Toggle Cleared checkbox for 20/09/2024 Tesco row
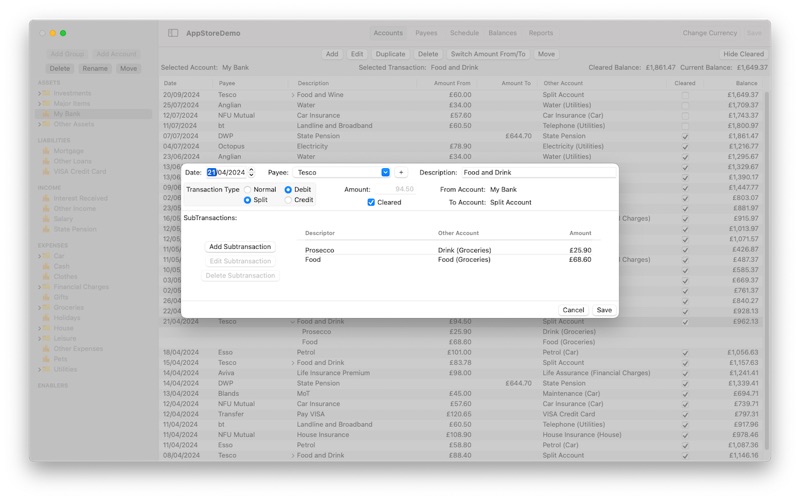The image size is (800, 500). pyautogui.click(x=685, y=95)
